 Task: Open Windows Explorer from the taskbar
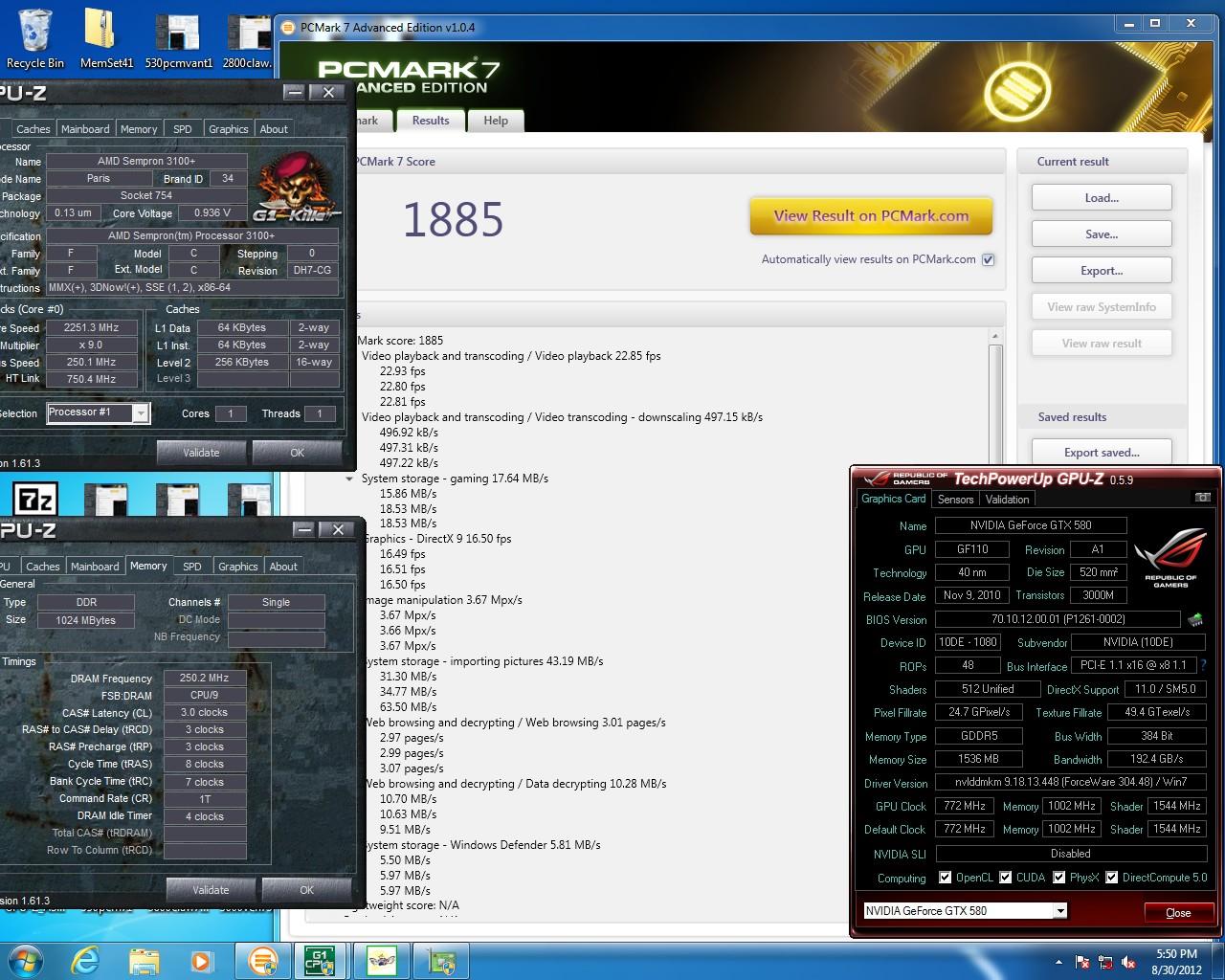pos(144,961)
